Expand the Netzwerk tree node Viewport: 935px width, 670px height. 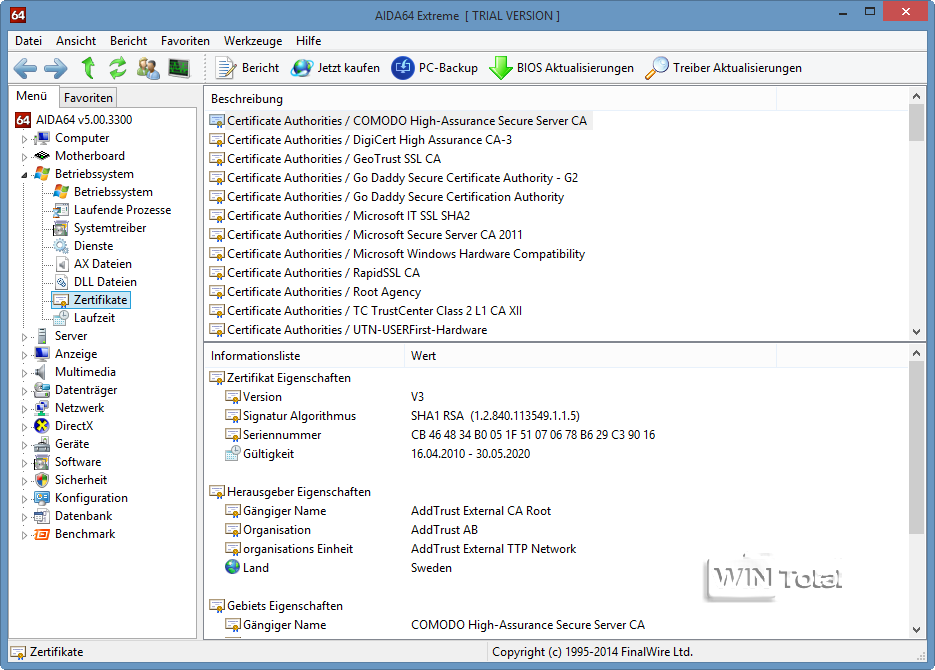(24, 409)
